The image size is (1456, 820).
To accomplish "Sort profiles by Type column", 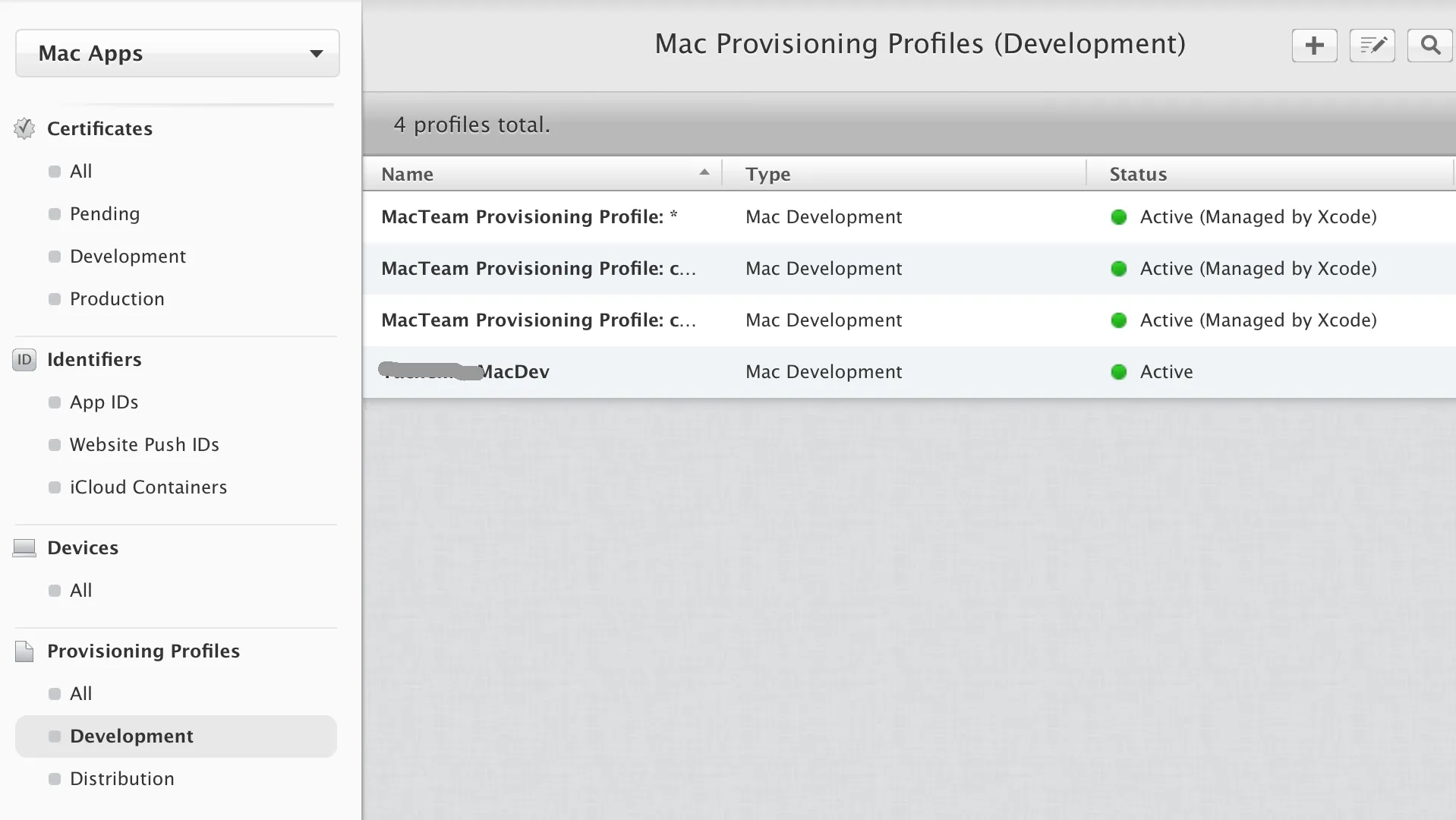I will (x=767, y=174).
